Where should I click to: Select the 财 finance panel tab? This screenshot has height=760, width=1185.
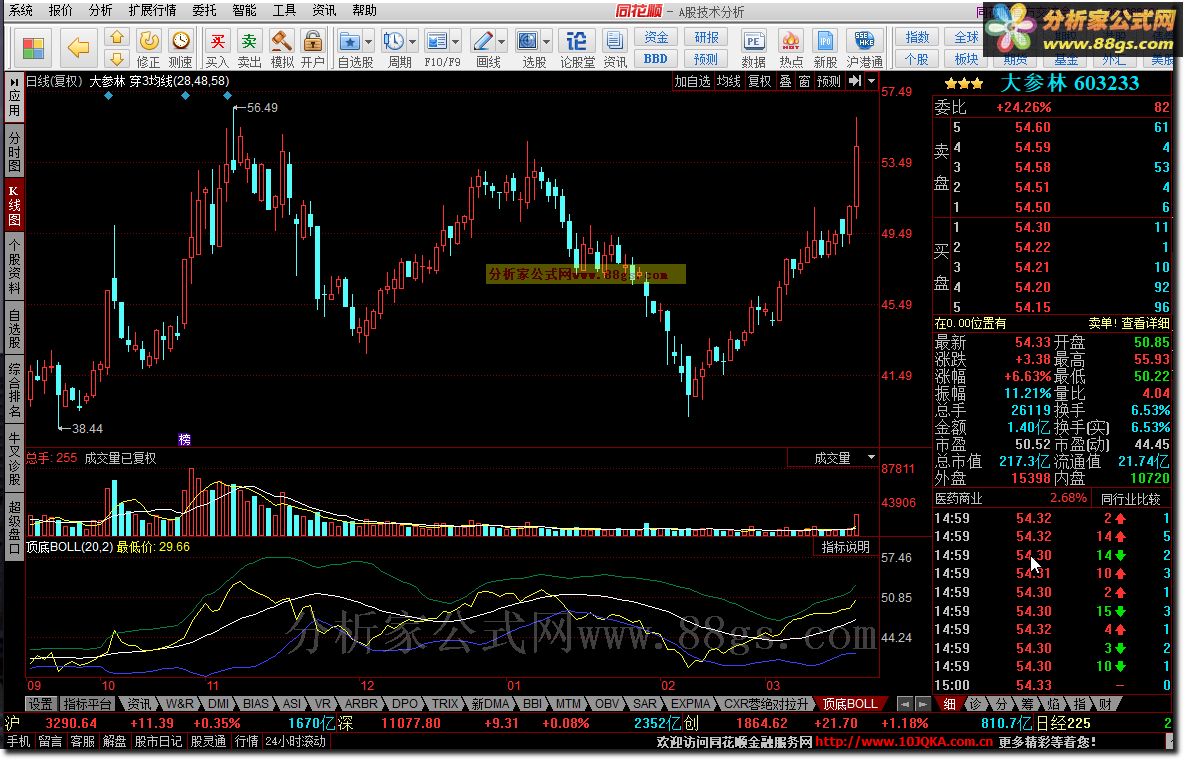click(x=1106, y=704)
